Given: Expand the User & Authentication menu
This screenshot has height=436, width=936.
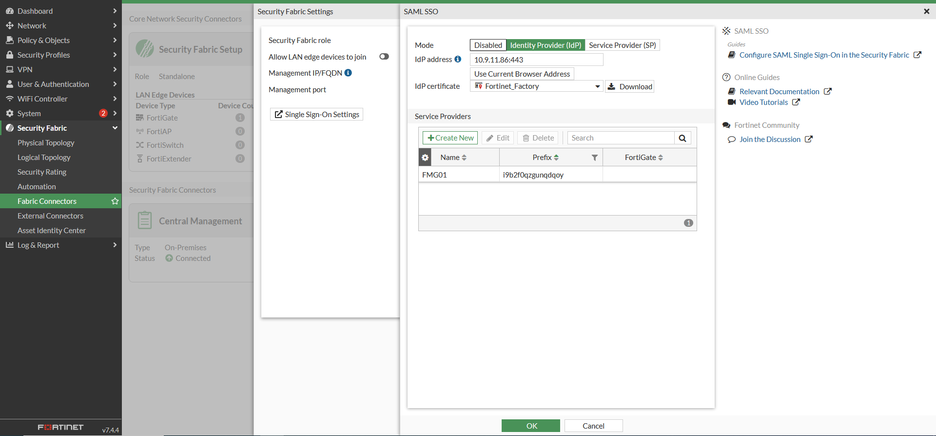Looking at the screenshot, I should [115, 84].
